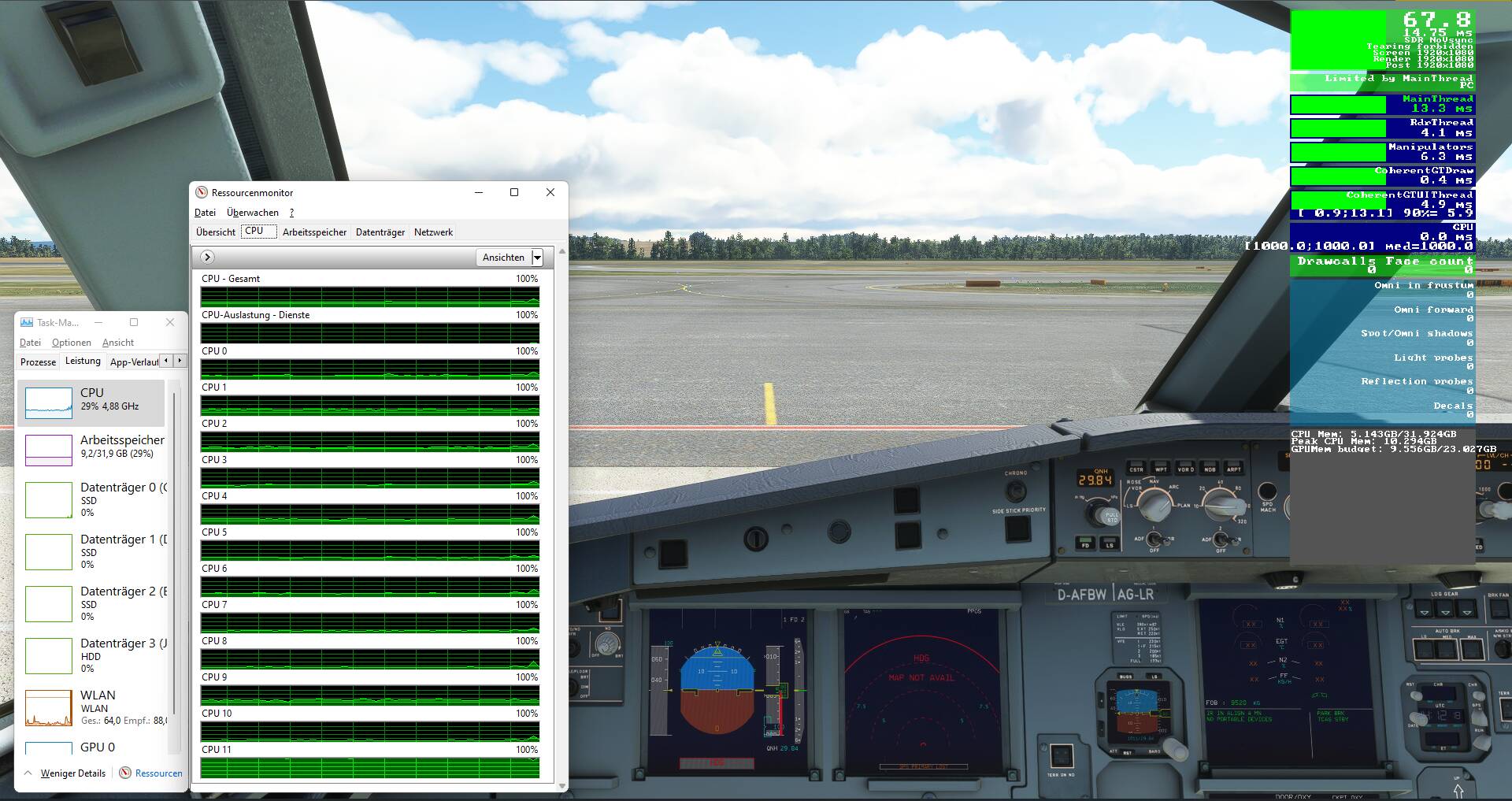Open the Ansichten dropdown arrow

tap(537, 258)
